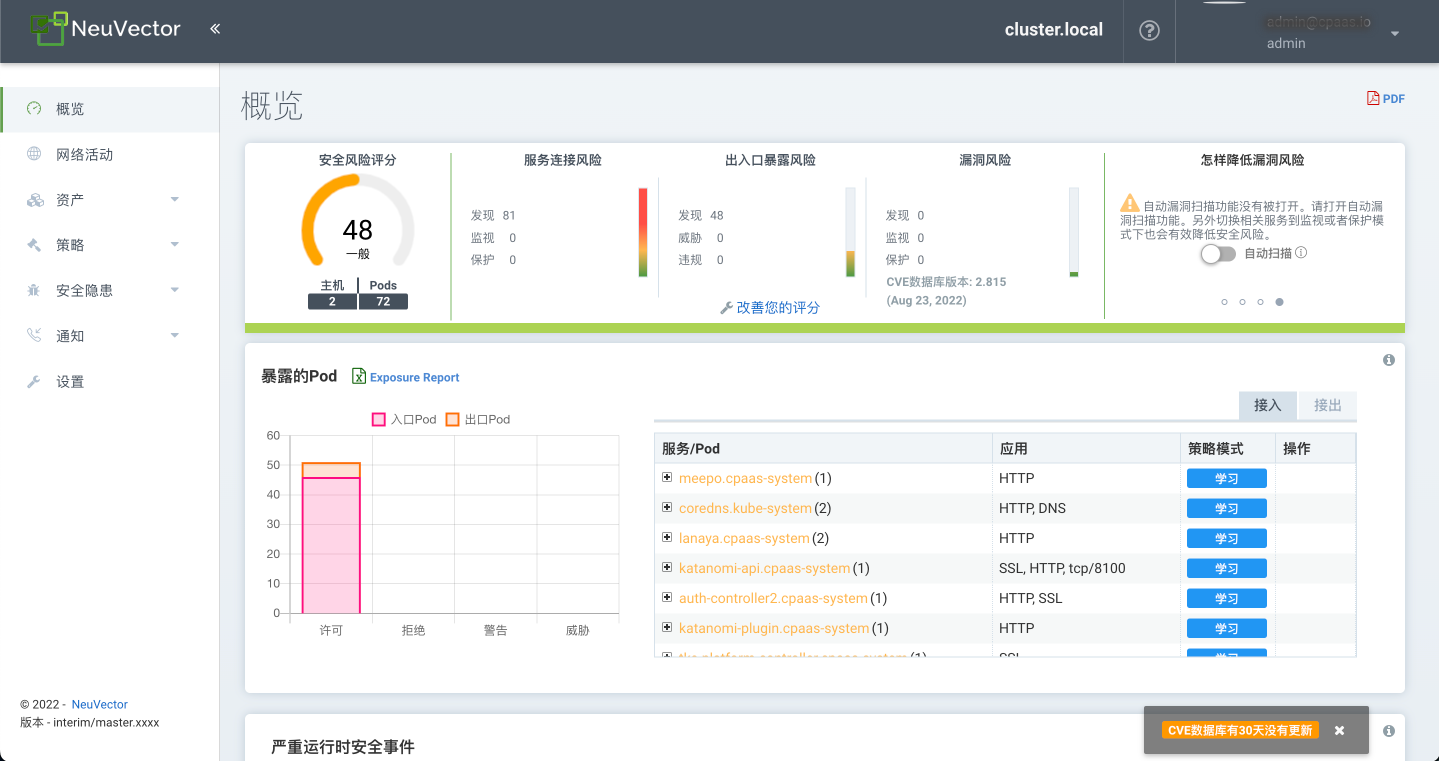1439x761 pixels.
Task: Click the warning triangle icon
Action: point(1130,203)
